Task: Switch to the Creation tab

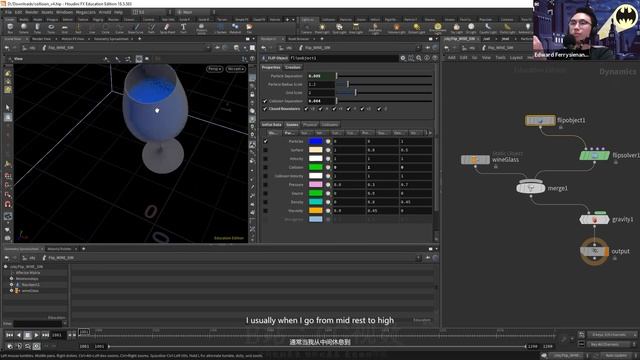Action: click(x=293, y=67)
